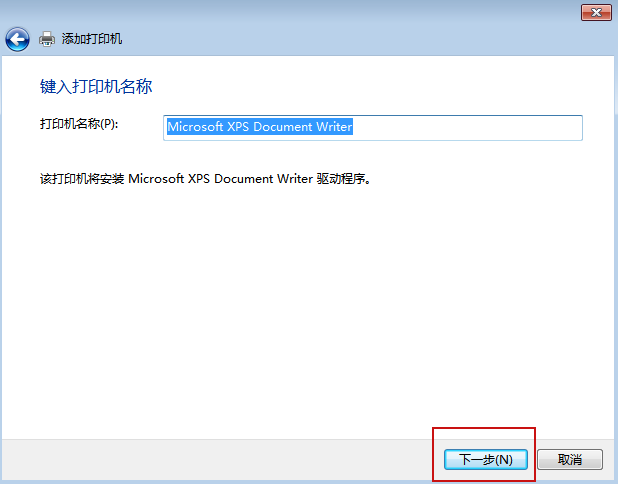Click the 添加打印机 title text

[92, 40]
